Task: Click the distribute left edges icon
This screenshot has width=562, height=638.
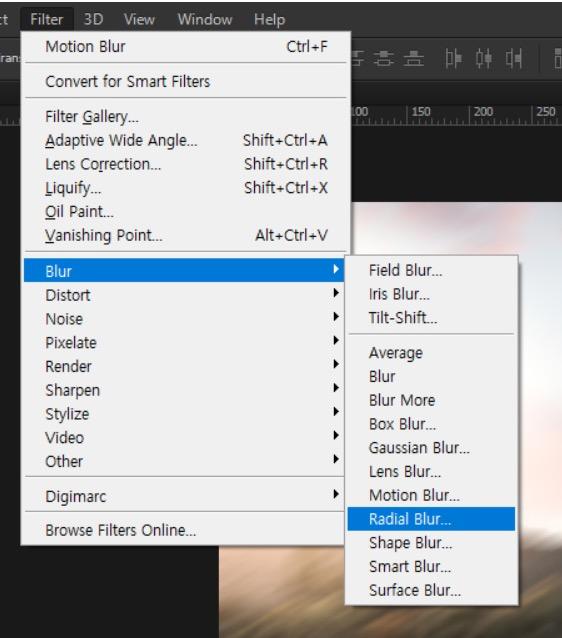Action: 453,59
